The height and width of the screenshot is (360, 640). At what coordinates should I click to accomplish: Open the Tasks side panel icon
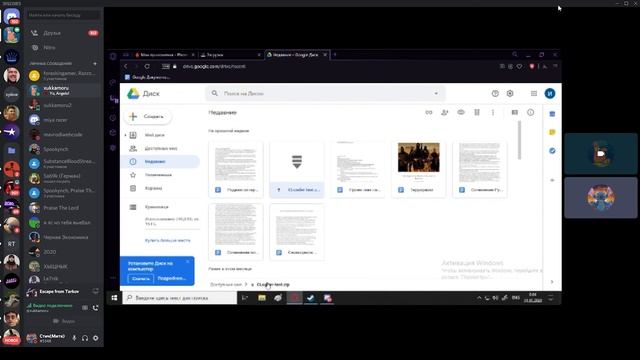[x=552, y=151]
